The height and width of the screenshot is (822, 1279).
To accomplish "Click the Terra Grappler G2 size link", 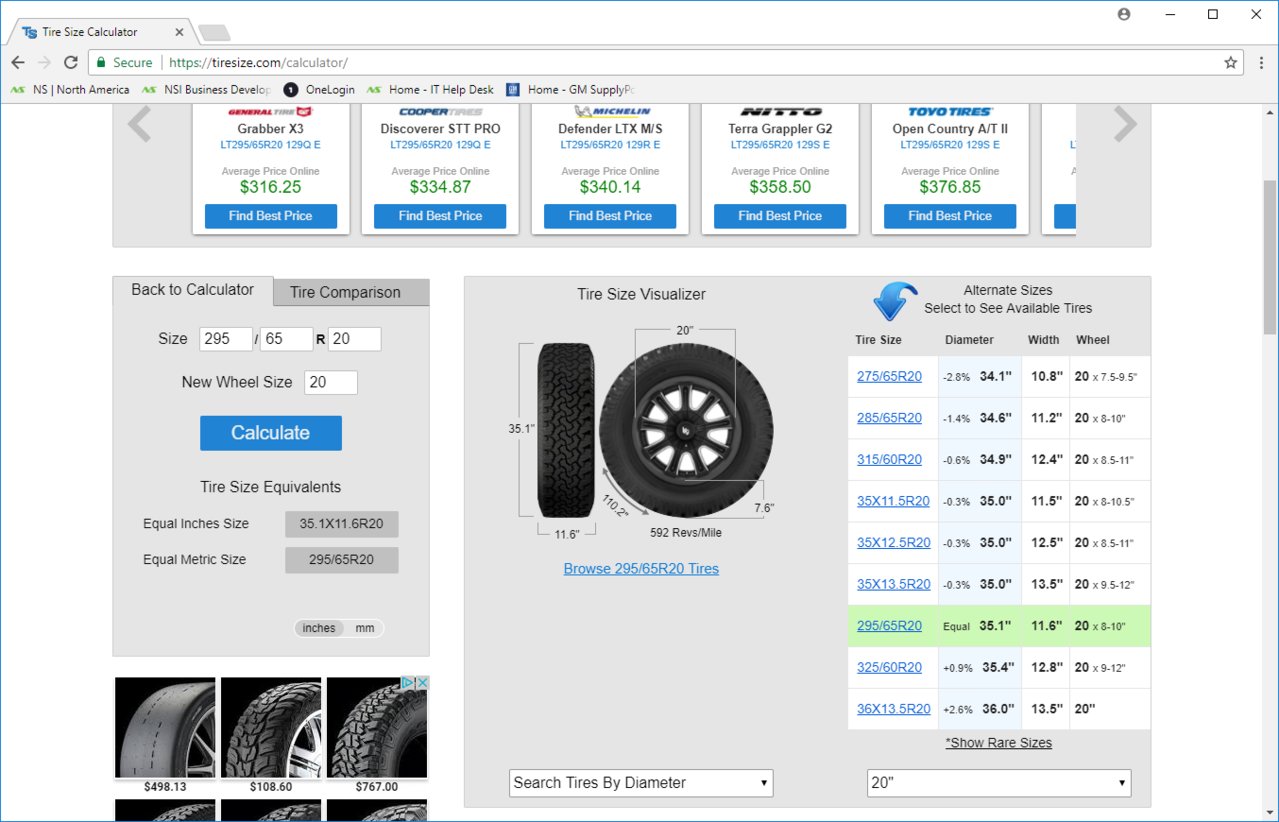I will (x=780, y=145).
